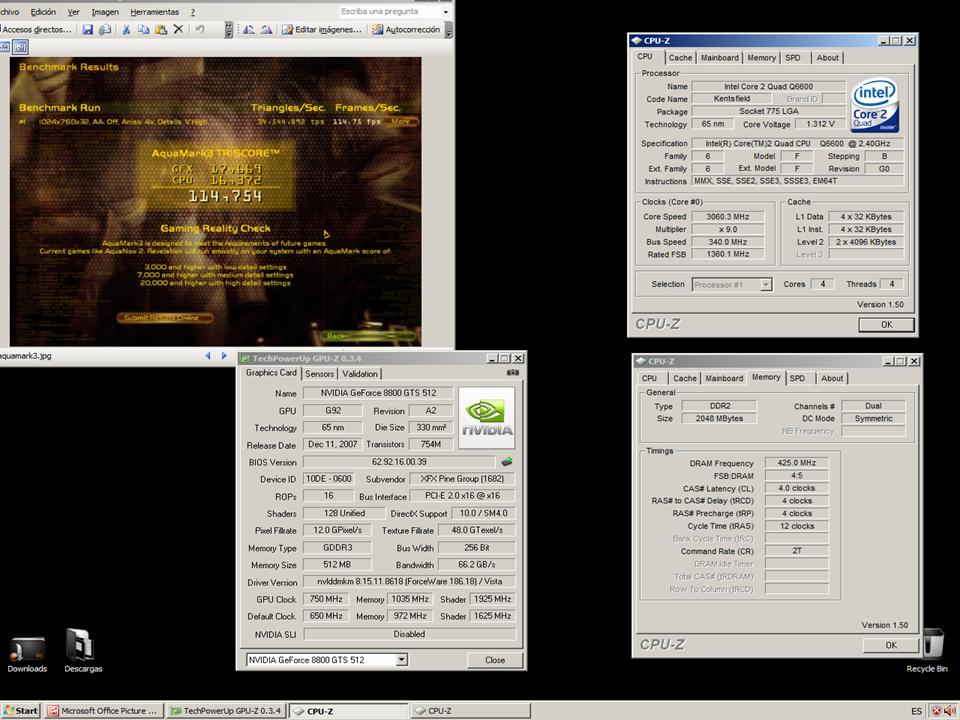Click the aquamark3.jpg file name label
The image size is (960, 720).
tap(26, 356)
